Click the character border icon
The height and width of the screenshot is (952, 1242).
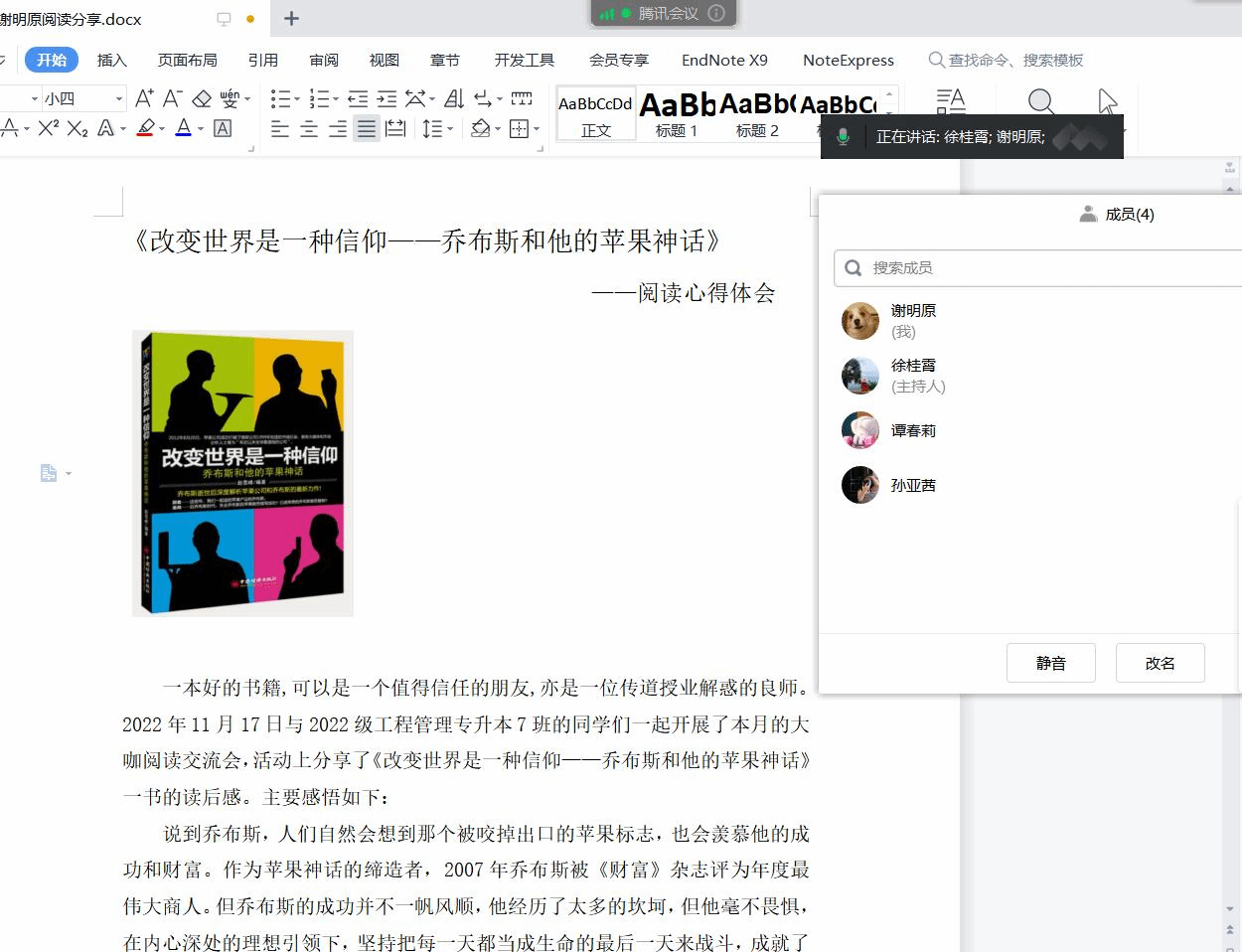tap(223, 128)
